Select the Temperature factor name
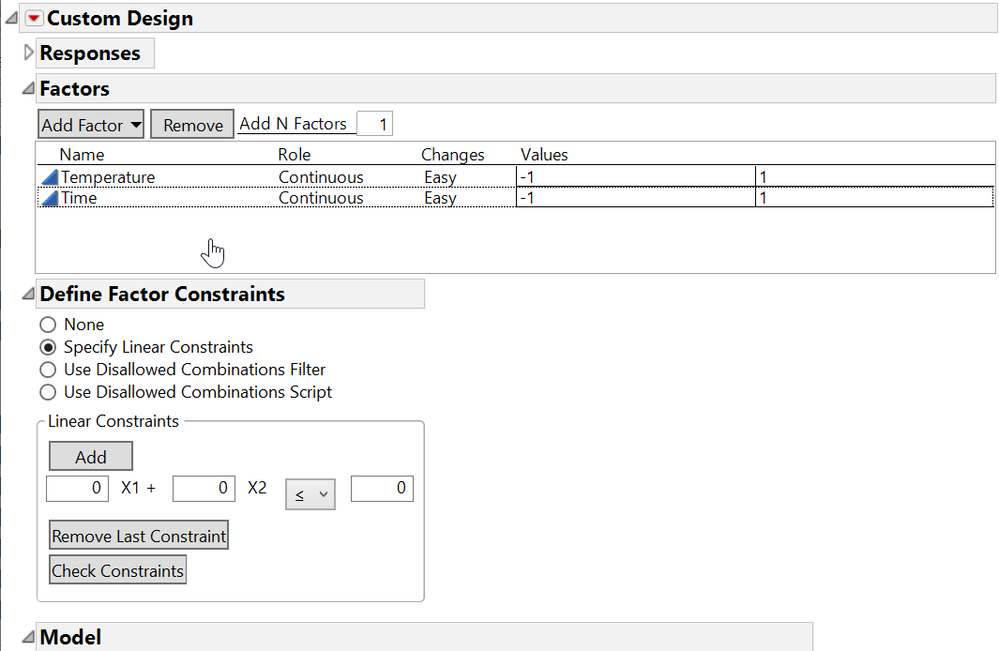This screenshot has height=651, width=999. pos(108,177)
